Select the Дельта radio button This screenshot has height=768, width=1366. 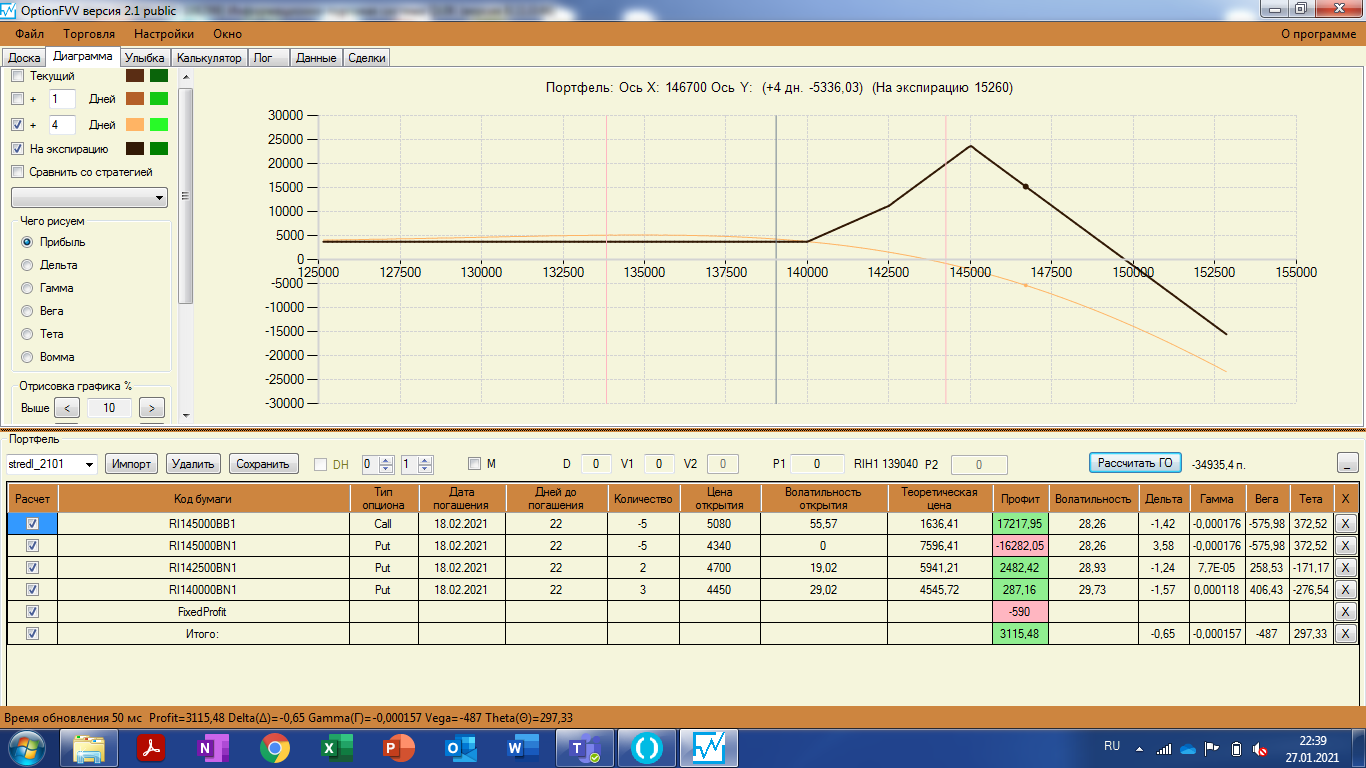coord(27,265)
